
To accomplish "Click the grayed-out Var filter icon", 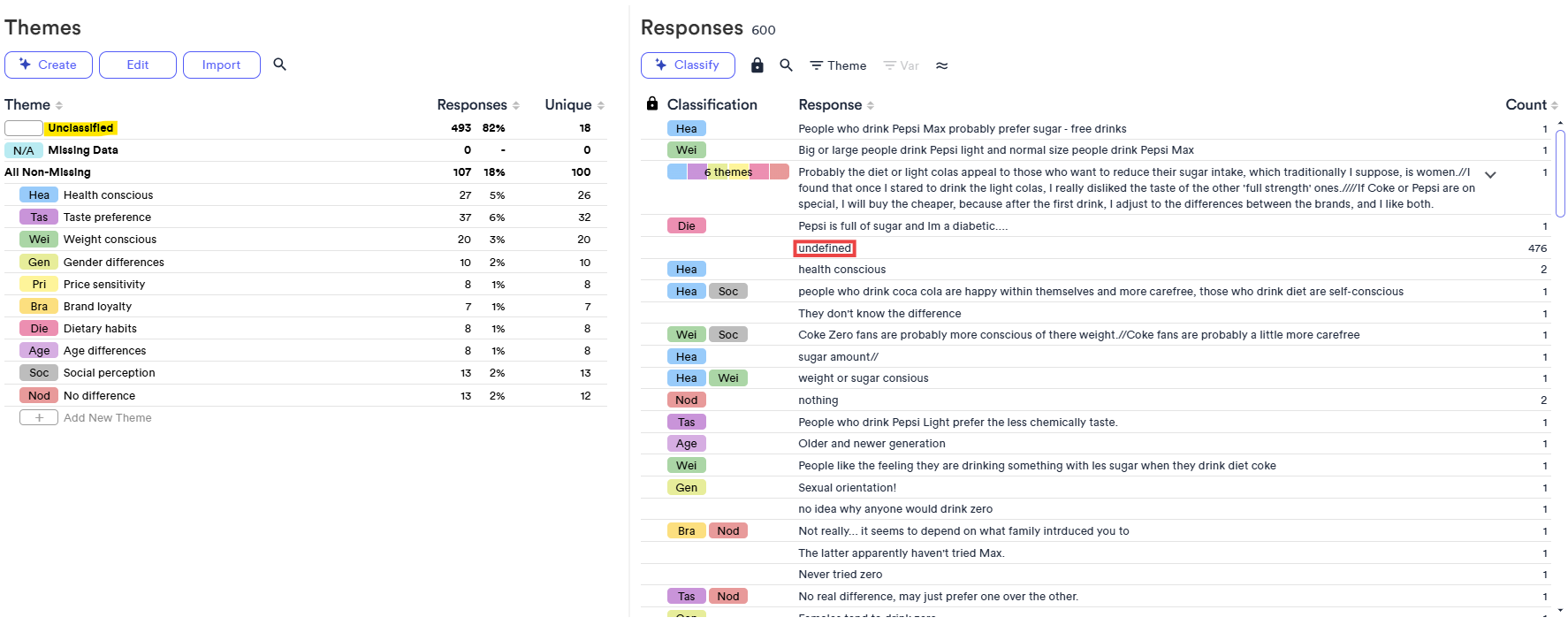I will point(900,65).
